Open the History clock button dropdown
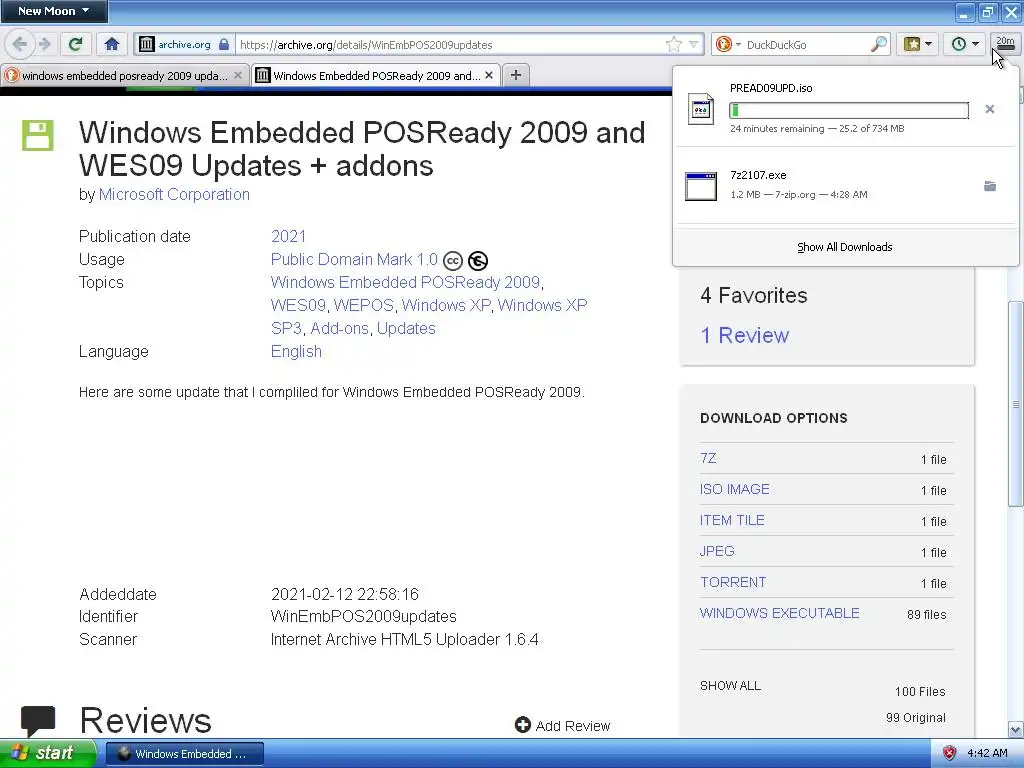Image resolution: width=1024 pixels, height=768 pixels. pos(964,44)
